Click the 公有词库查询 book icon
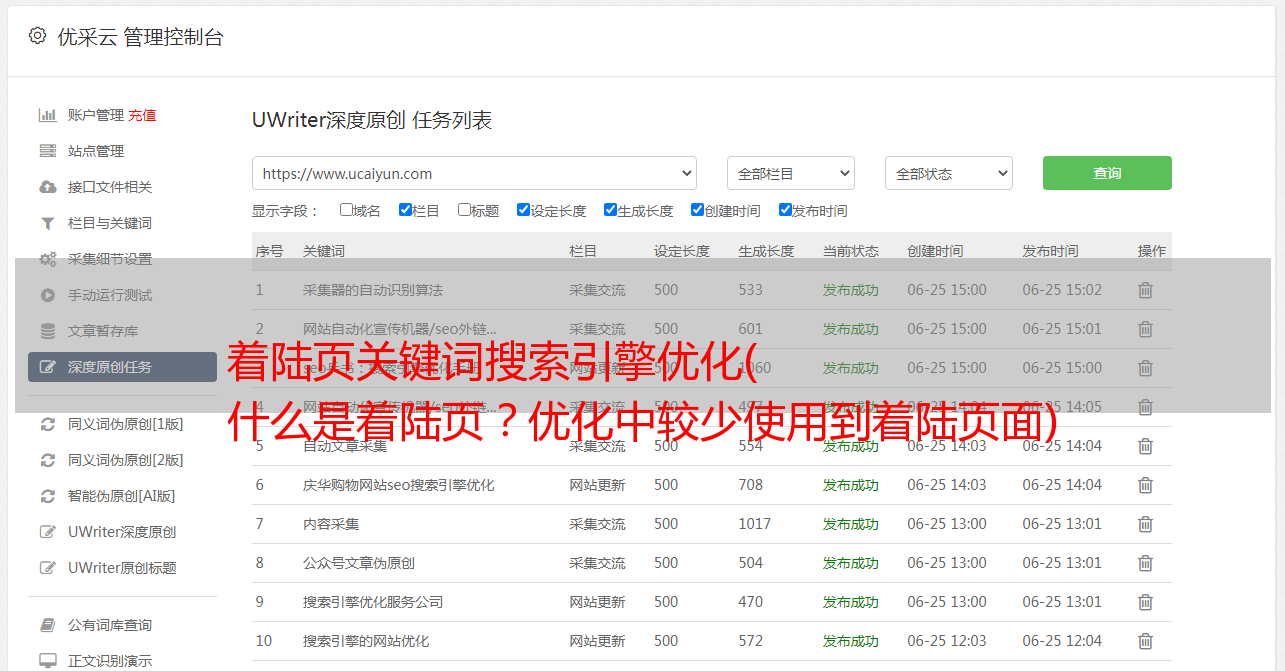Viewport: 1285px width, 671px height. [x=47, y=625]
